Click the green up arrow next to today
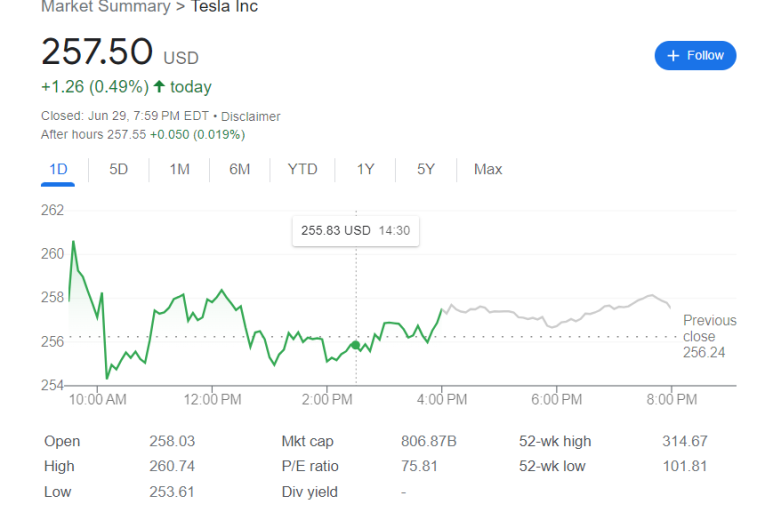The image size is (773, 520). (x=159, y=87)
